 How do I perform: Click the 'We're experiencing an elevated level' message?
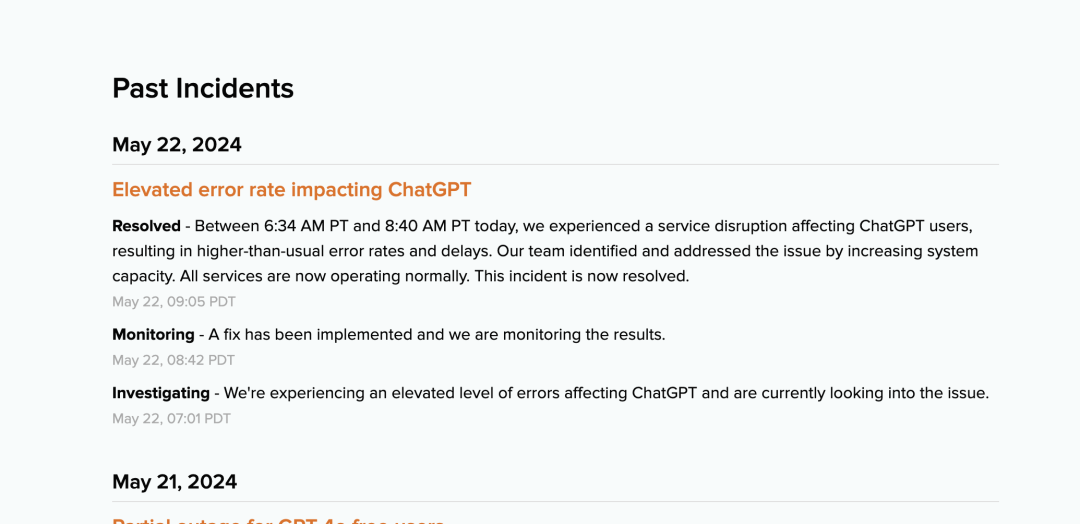(x=606, y=393)
